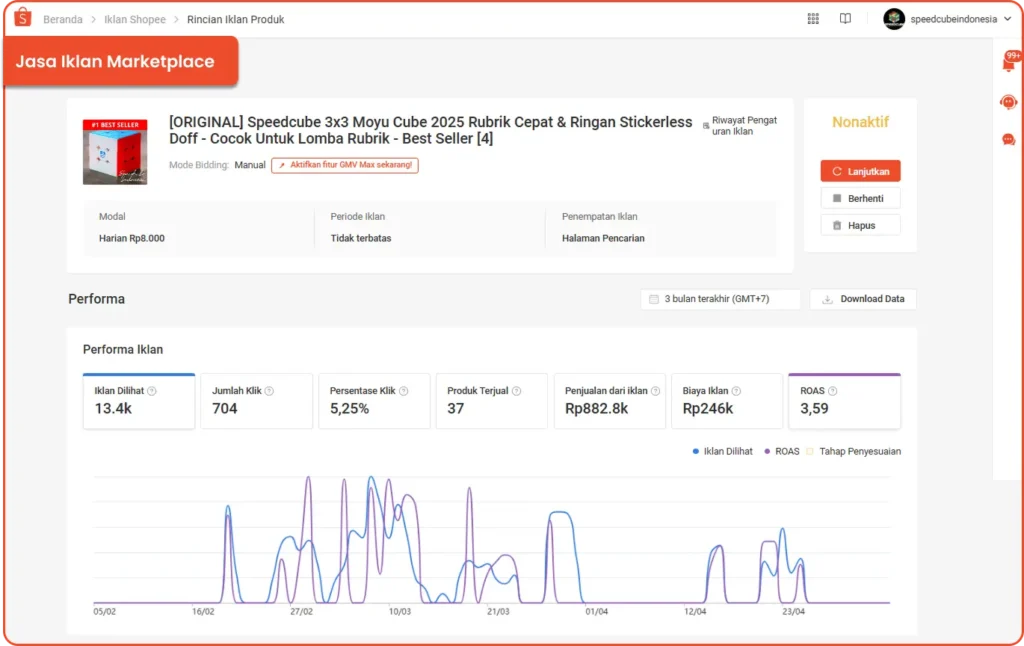Image resolution: width=1024 pixels, height=646 pixels.
Task: Click the help icon beside Produk Terjual
Action: coord(517,391)
